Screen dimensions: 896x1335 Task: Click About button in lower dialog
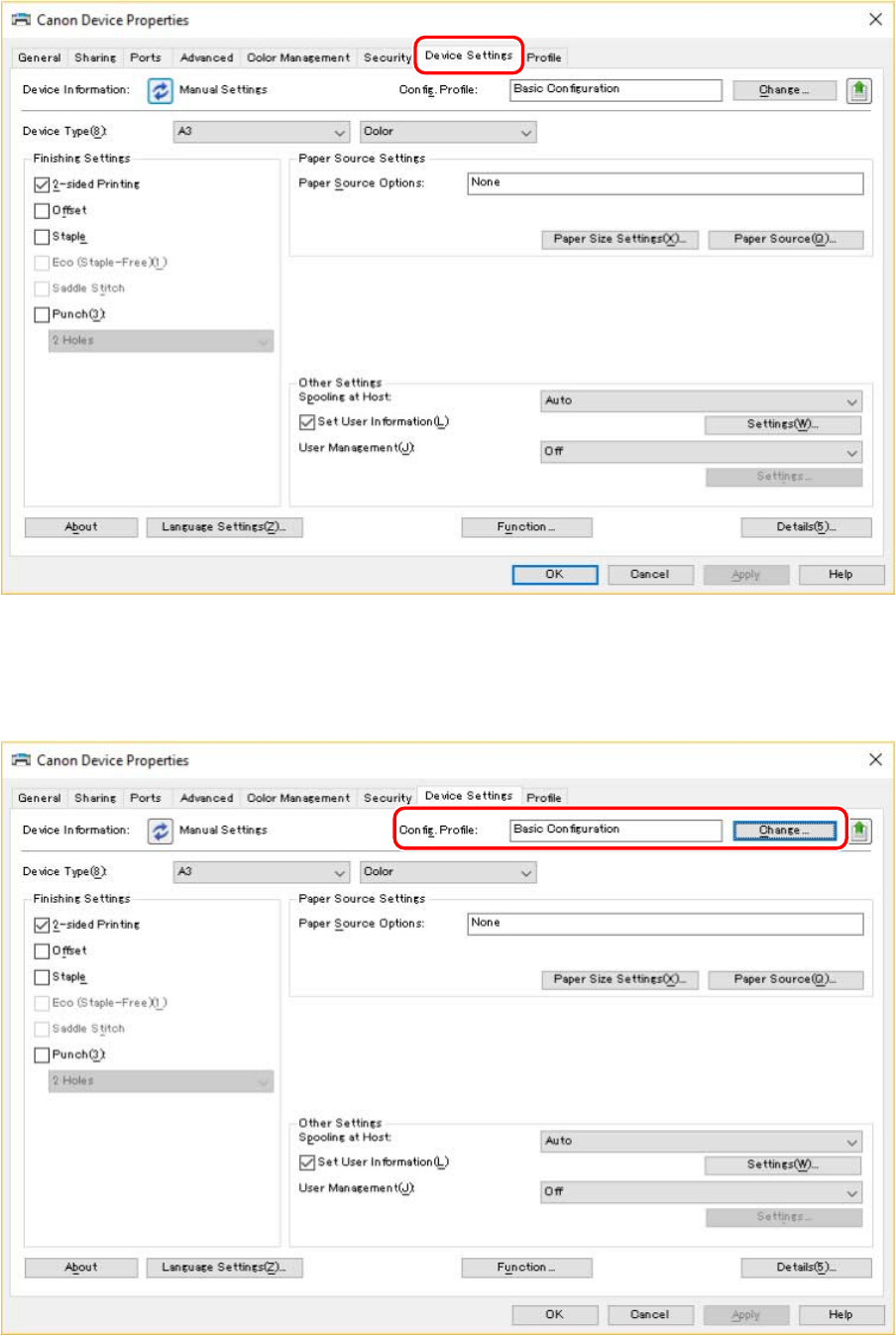(81, 1268)
